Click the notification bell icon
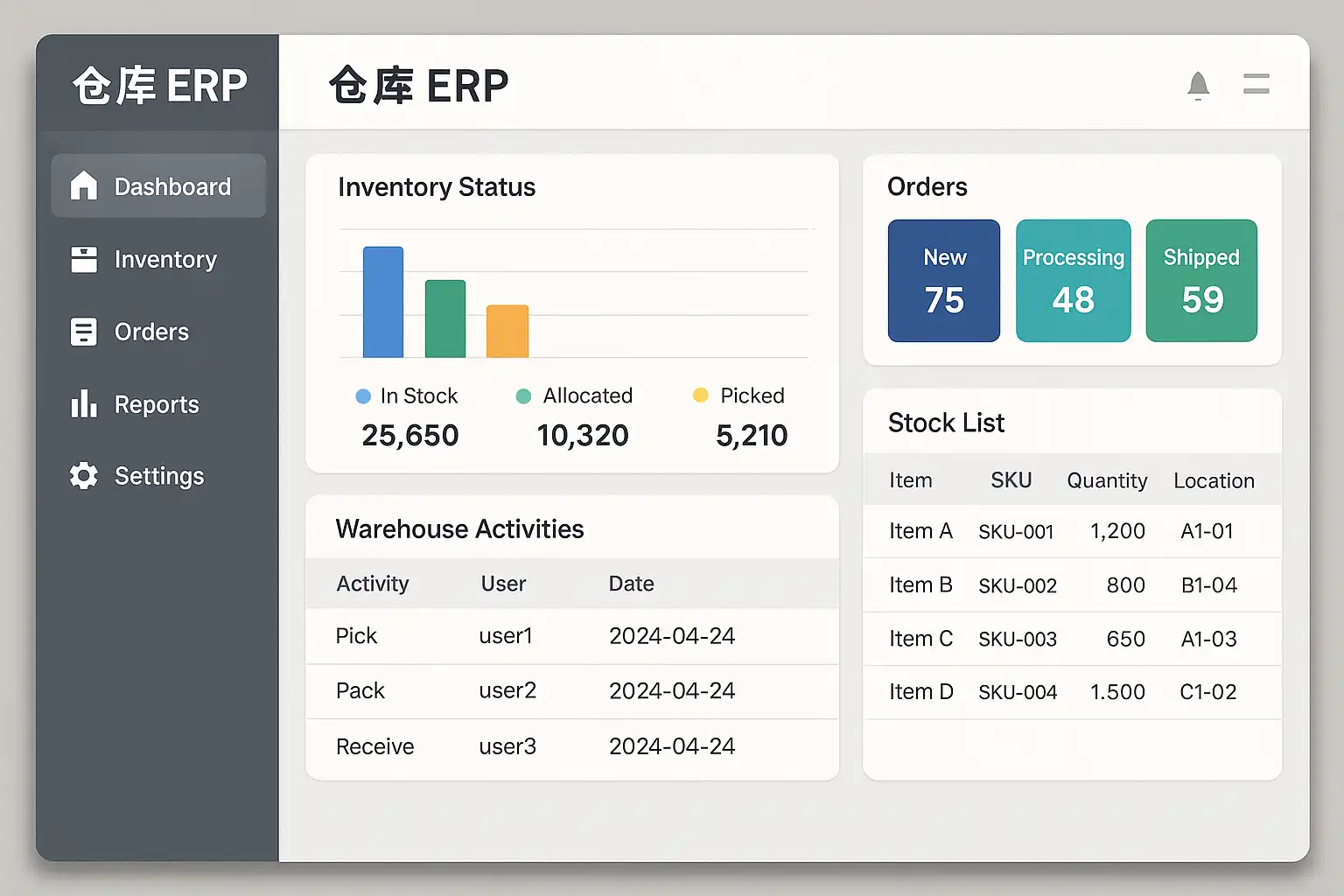The height and width of the screenshot is (896, 1344). pos(1198,86)
